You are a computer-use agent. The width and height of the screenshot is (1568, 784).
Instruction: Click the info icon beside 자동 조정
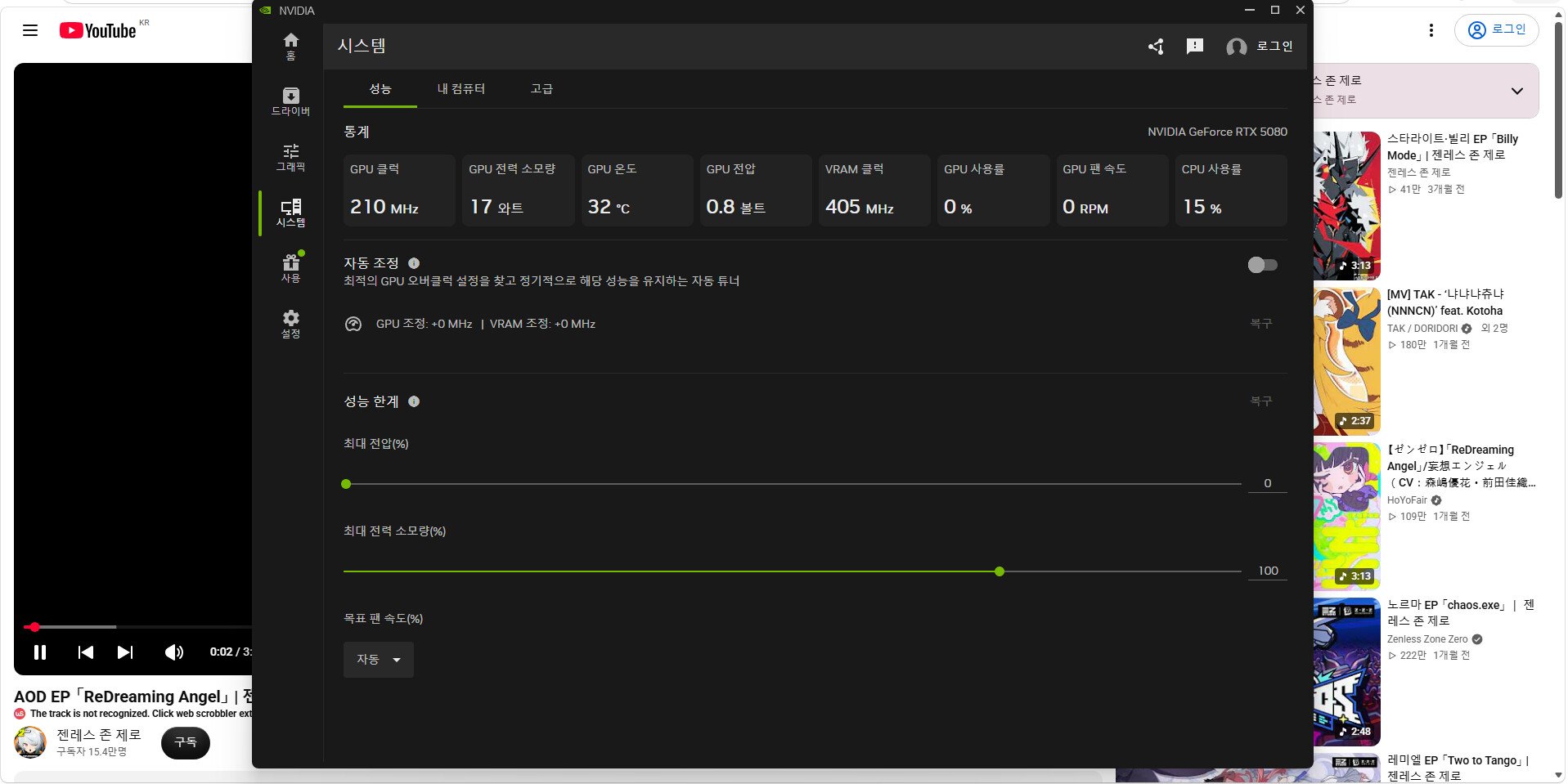pyautogui.click(x=414, y=263)
